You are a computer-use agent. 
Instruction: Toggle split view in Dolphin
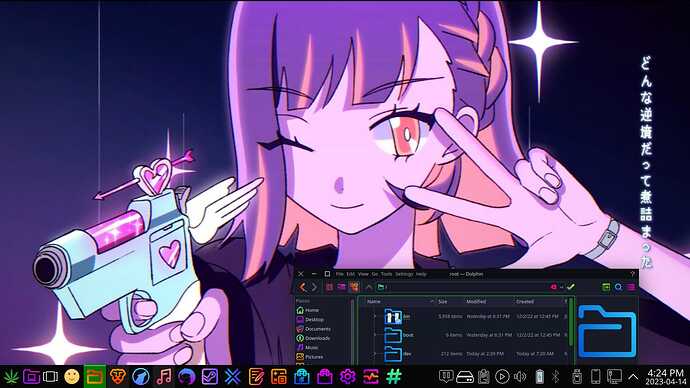click(606, 287)
